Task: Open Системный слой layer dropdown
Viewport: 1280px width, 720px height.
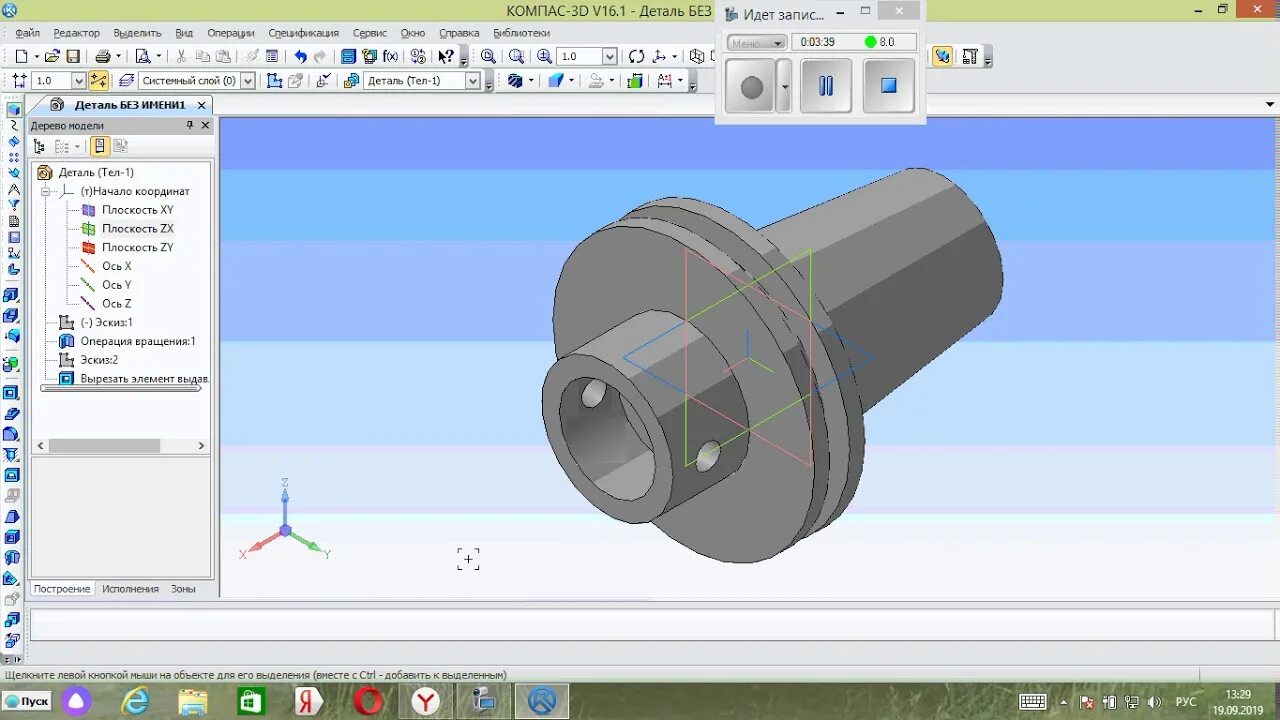Action: coord(247,80)
